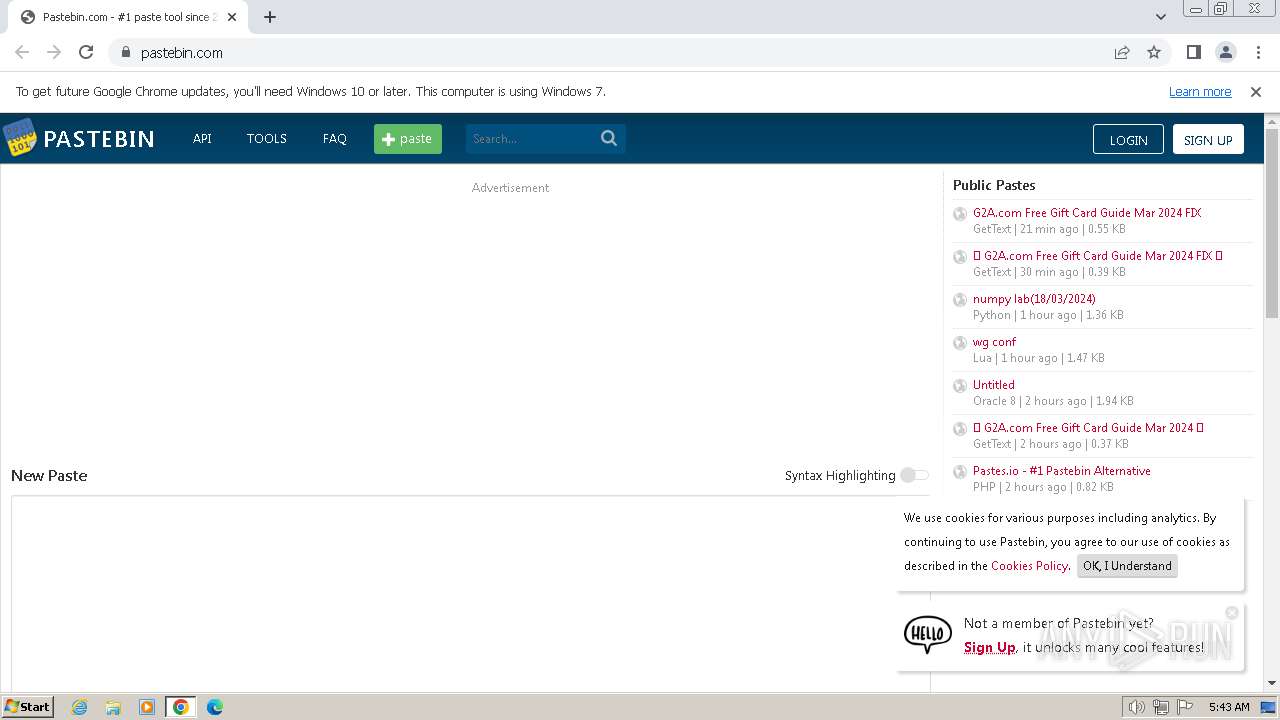The image size is (1280, 720).
Task: Click the volume icon in system tray
Action: point(1136,707)
